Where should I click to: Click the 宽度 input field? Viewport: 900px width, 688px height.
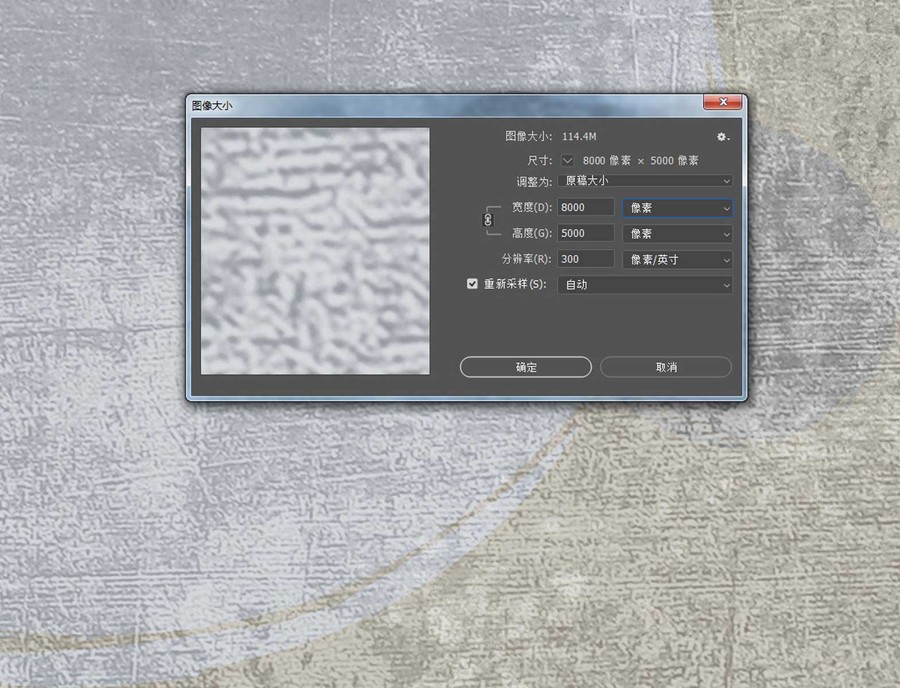click(x=585, y=207)
